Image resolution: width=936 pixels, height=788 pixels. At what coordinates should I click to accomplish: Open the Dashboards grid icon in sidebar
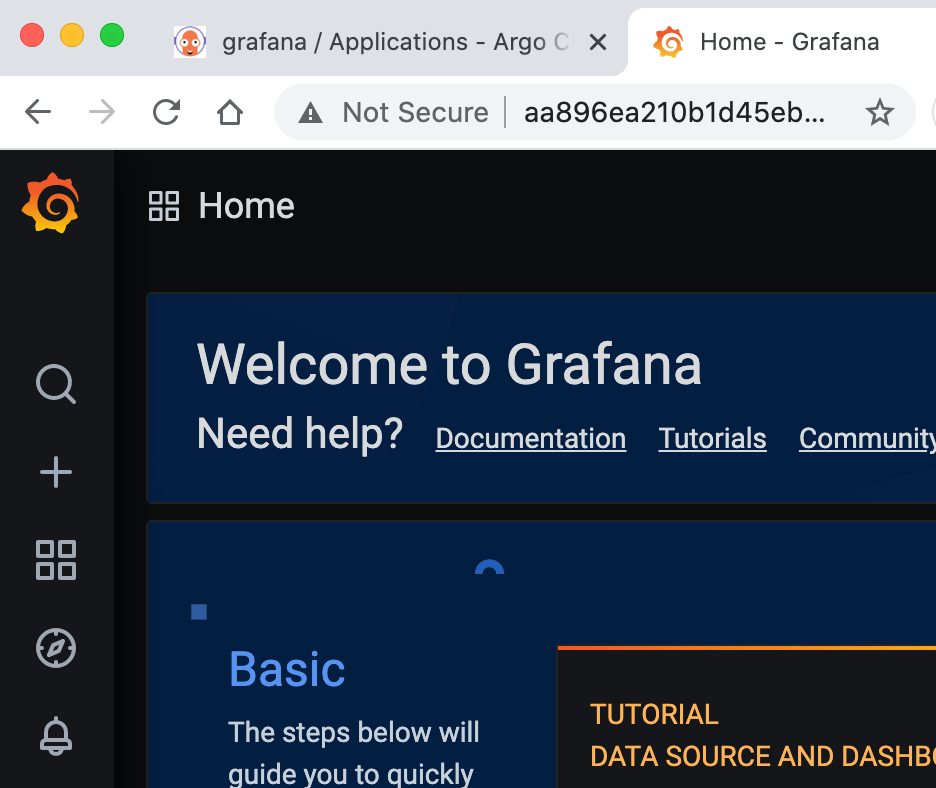(56, 560)
